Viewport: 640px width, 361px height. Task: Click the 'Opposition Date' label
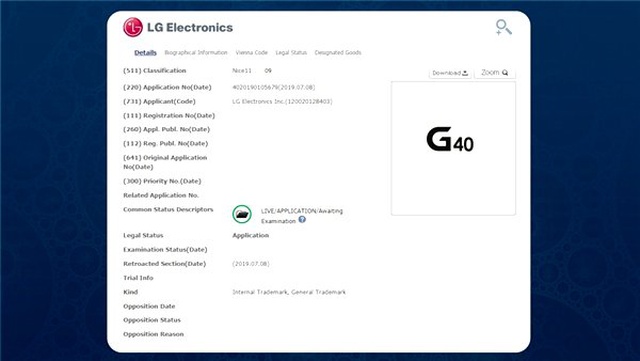[x=149, y=306]
